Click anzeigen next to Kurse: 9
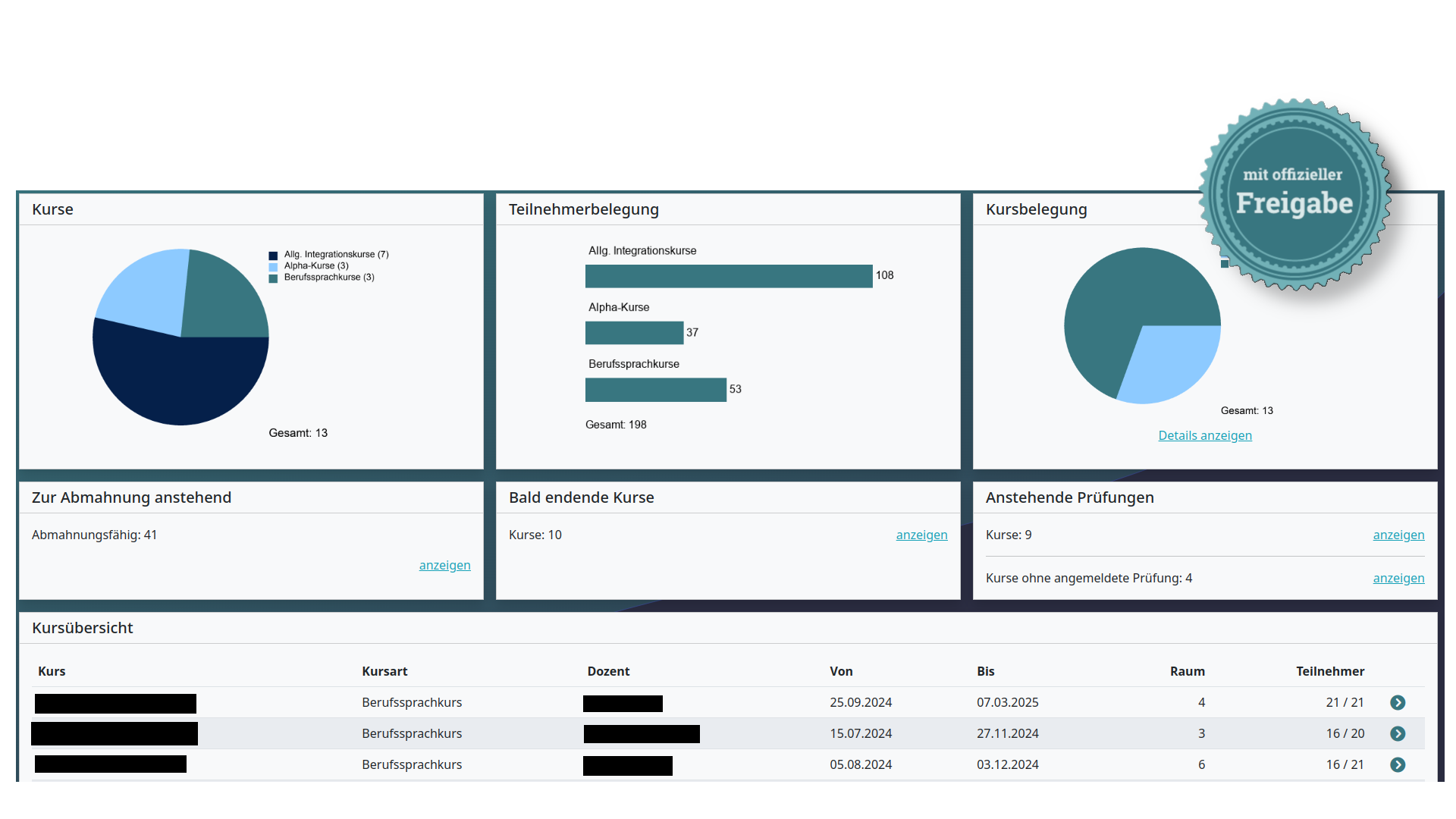Image resolution: width=1456 pixels, height=819 pixels. pyautogui.click(x=1398, y=535)
